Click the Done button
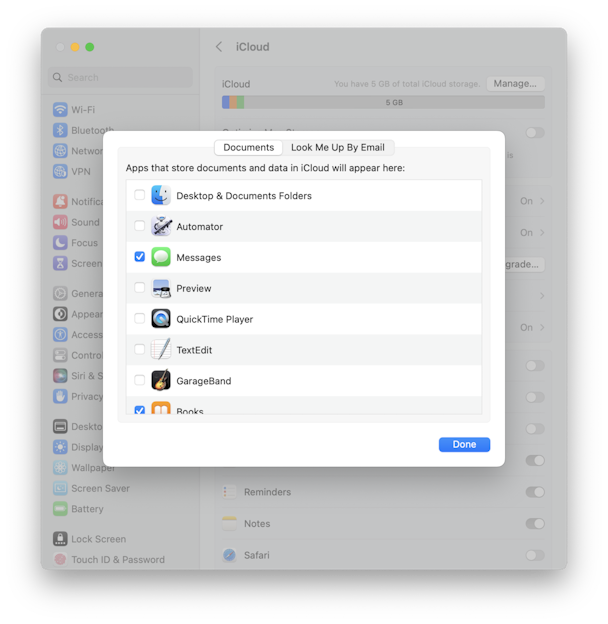The image size is (608, 624). coord(464,445)
